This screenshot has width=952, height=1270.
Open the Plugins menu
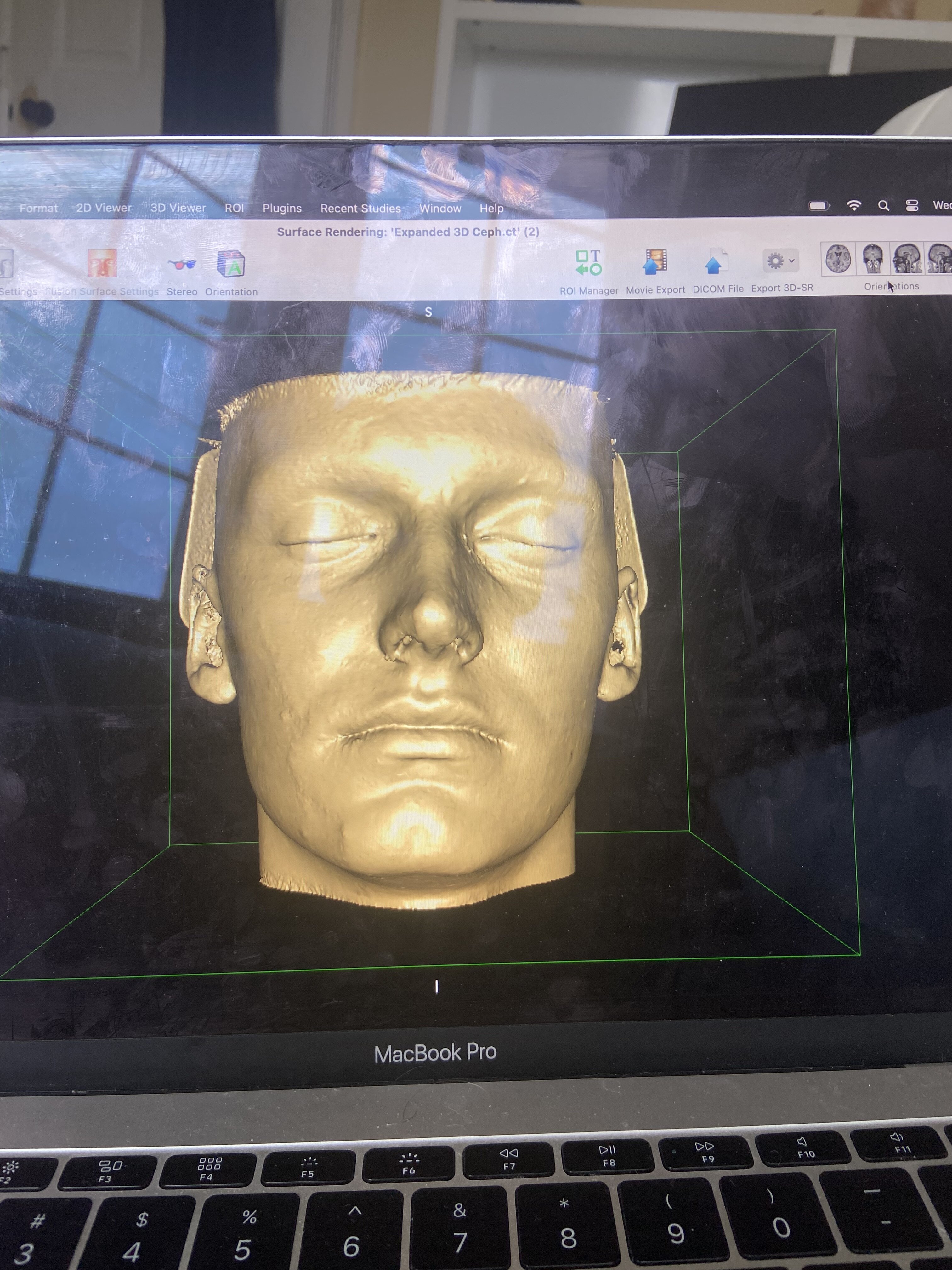click(x=282, y=209)
